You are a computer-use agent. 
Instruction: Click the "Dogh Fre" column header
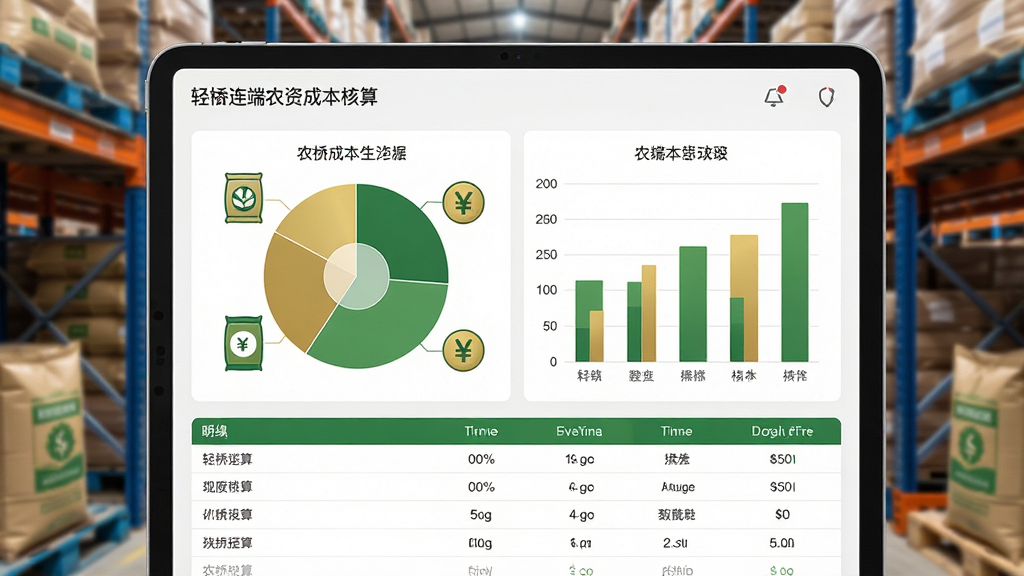782,431
